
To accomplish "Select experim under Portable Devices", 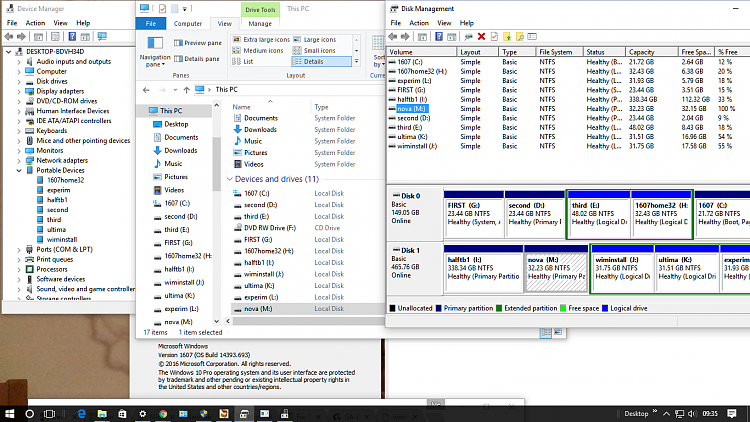I will [x=58, y=190].
